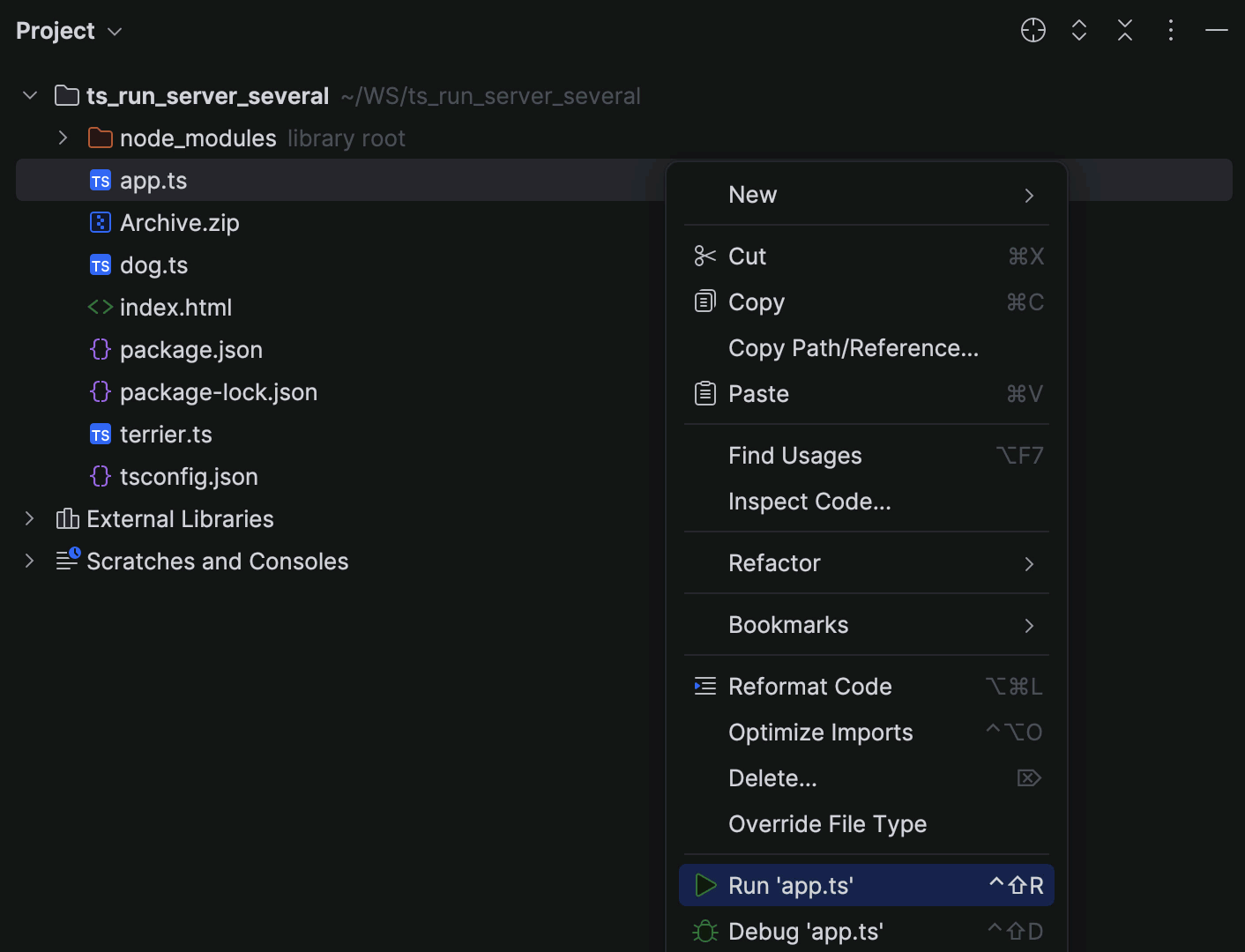This screenshot has height=952, width=1245.
Task: Click the TS icon next to dog.ts
Action: (100, 264)
